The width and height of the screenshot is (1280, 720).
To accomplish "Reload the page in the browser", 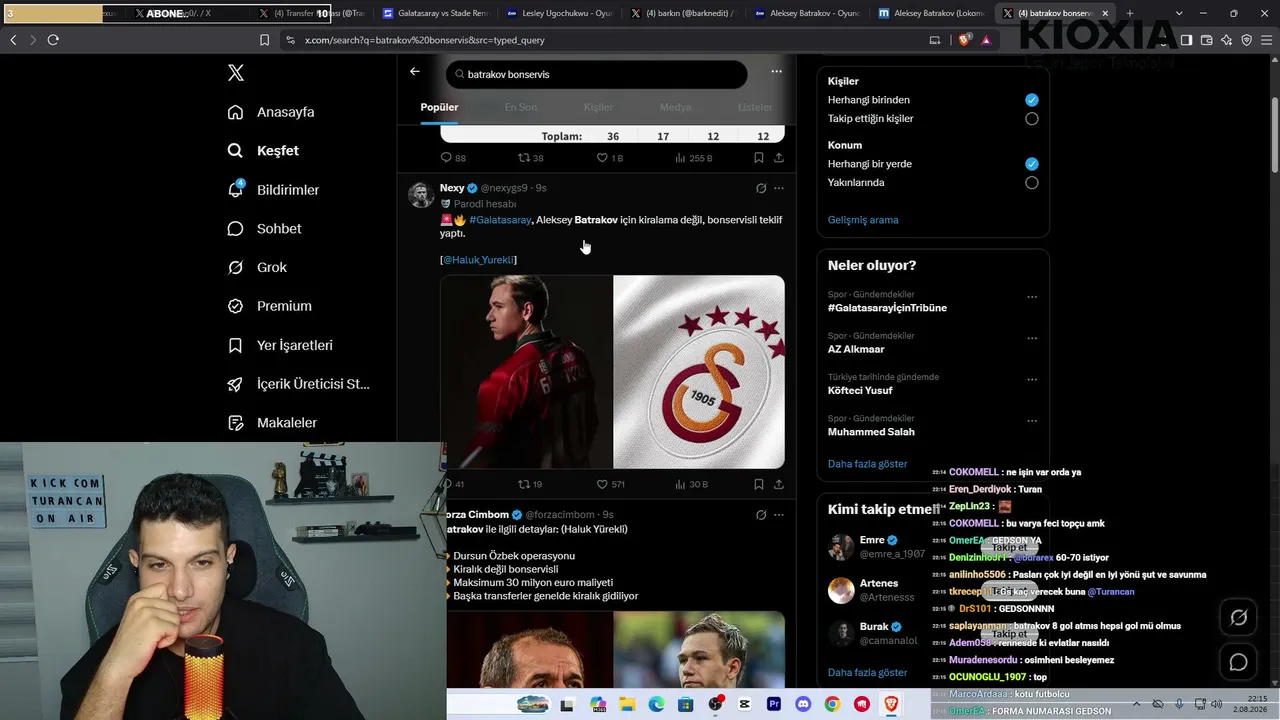I will [x=53, y=40].
